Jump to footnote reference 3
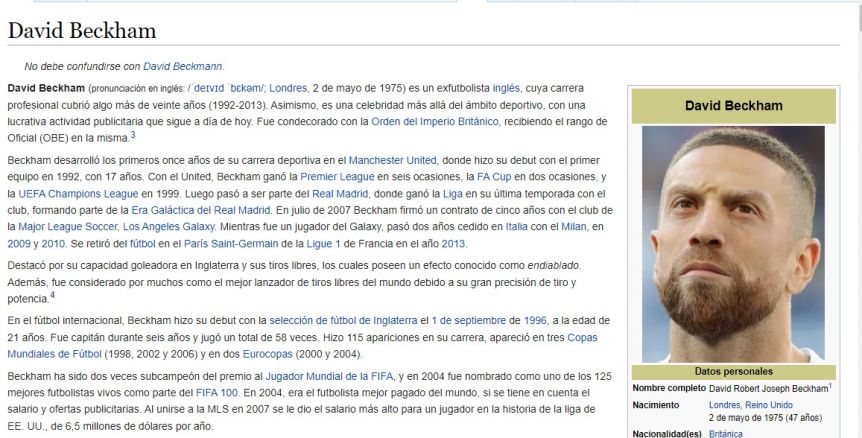 coord(132,135)
